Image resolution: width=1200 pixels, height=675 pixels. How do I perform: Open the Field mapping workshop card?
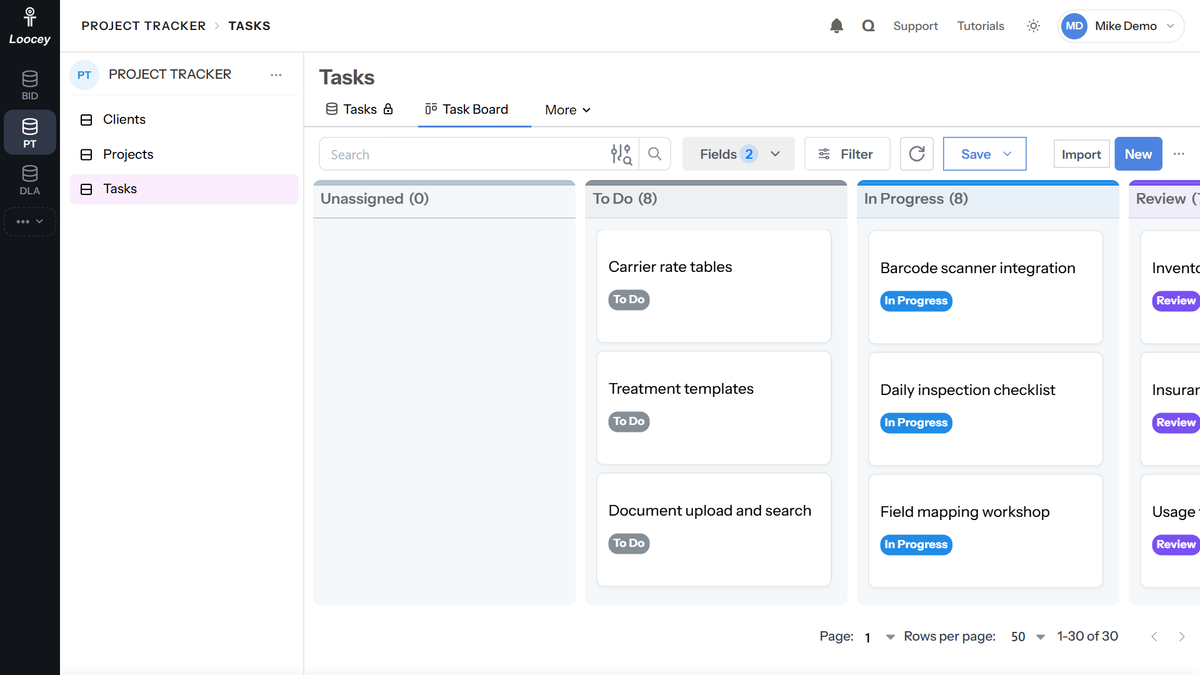click(x=986, y=531)
